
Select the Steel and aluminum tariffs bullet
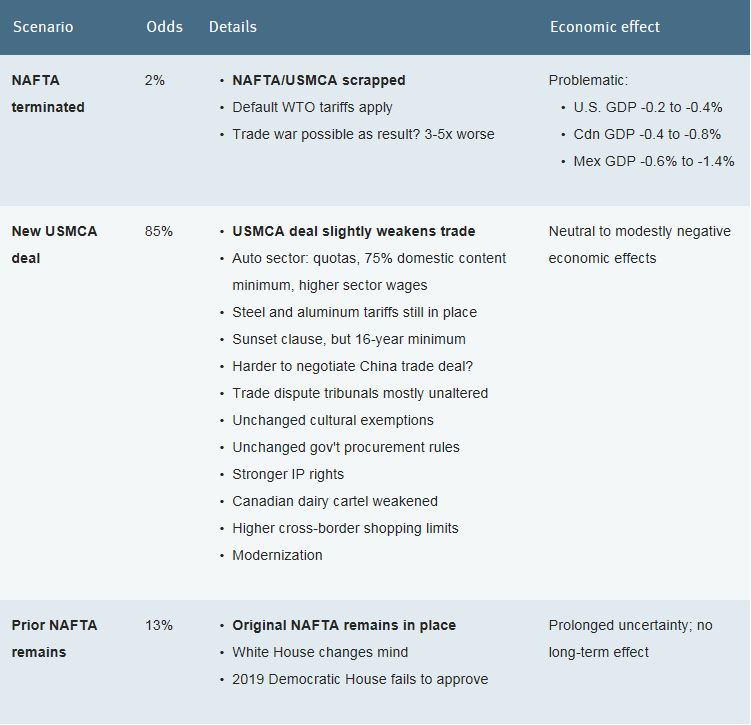[354, 312]
